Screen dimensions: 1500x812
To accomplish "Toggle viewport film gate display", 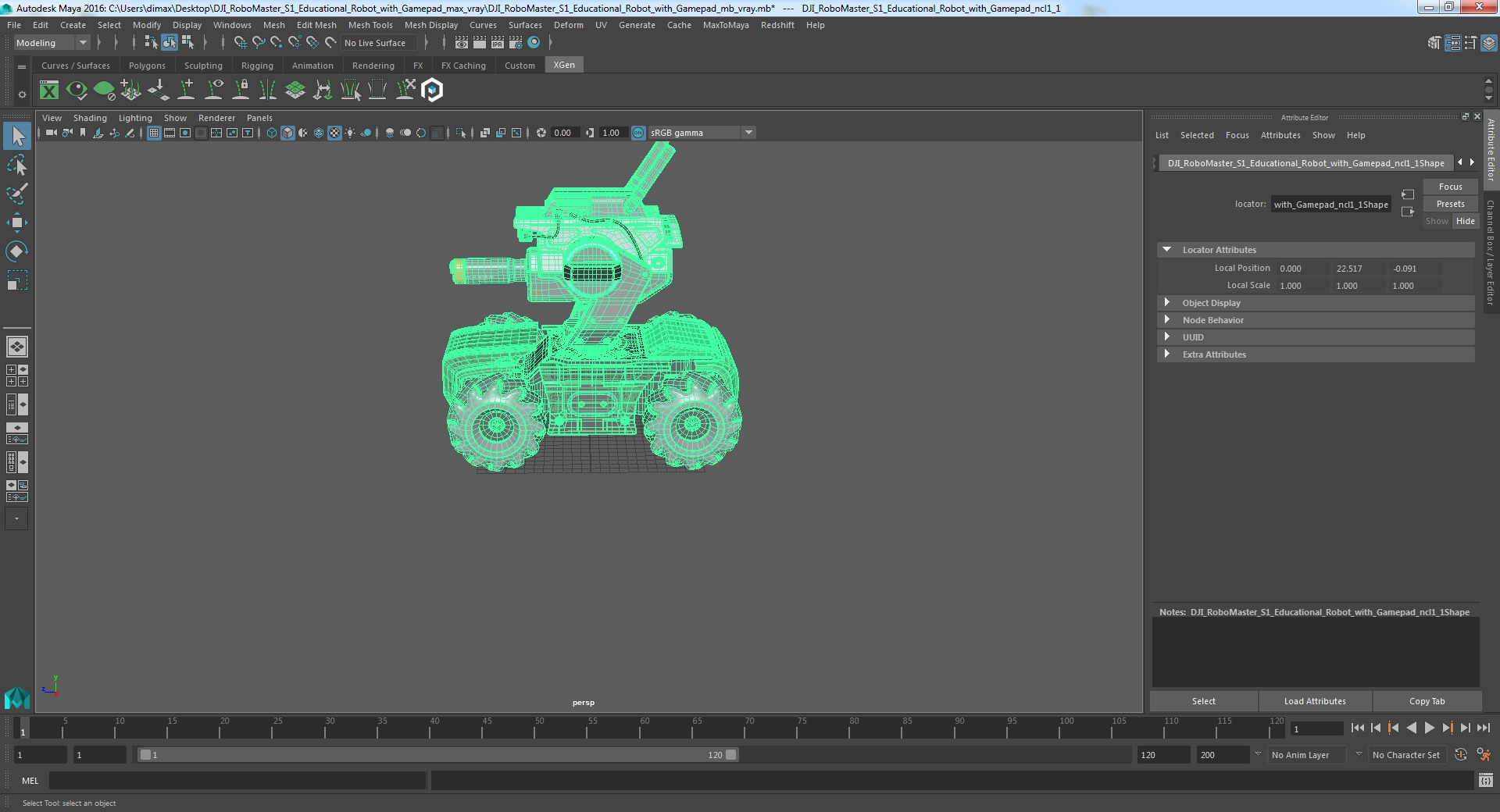I will coord(170,133).
